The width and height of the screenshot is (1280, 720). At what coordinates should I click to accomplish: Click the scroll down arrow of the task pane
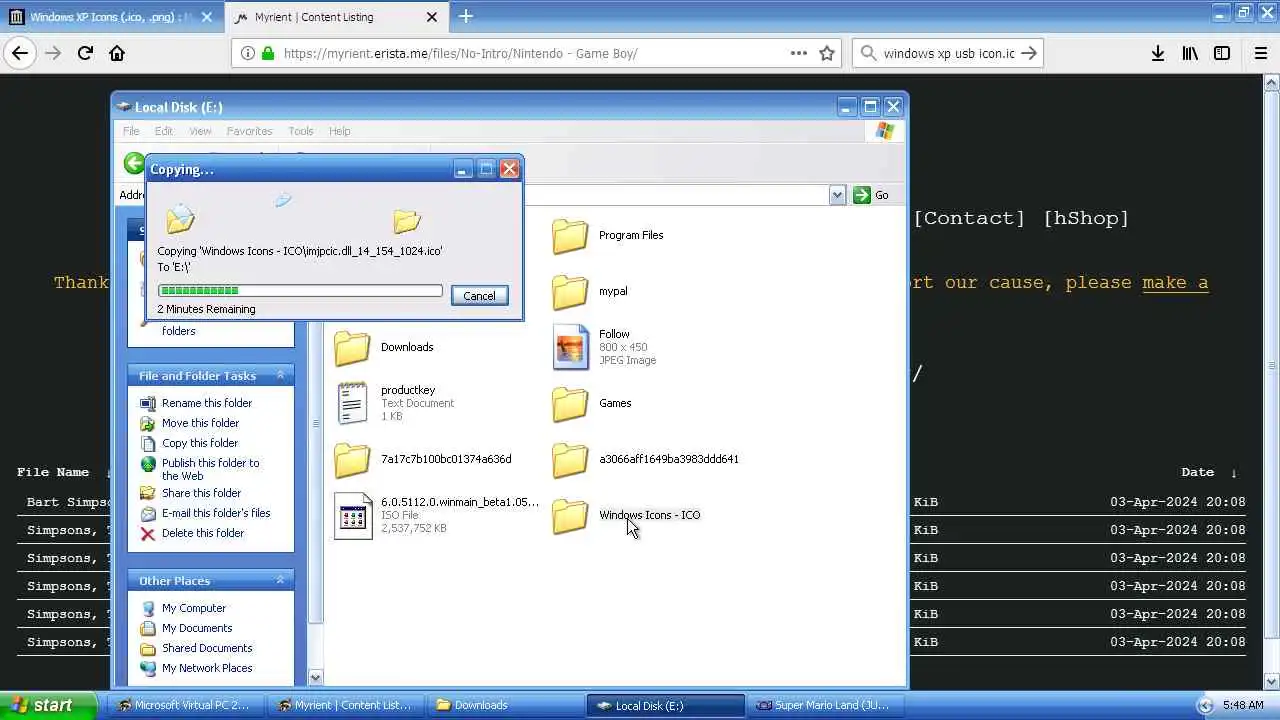click(317, 678)
